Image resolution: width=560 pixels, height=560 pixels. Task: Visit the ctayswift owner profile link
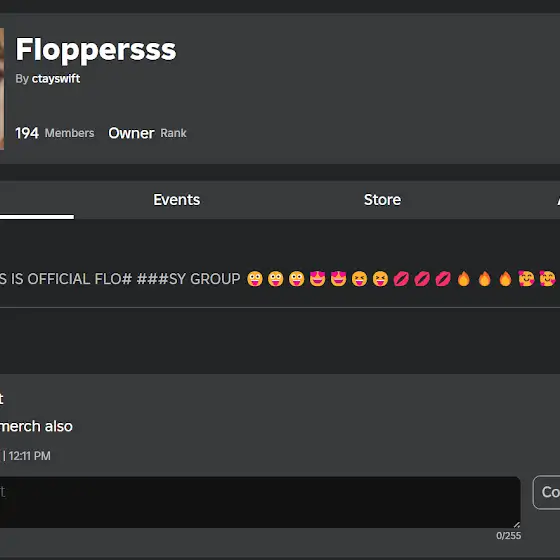pos(56,79)
